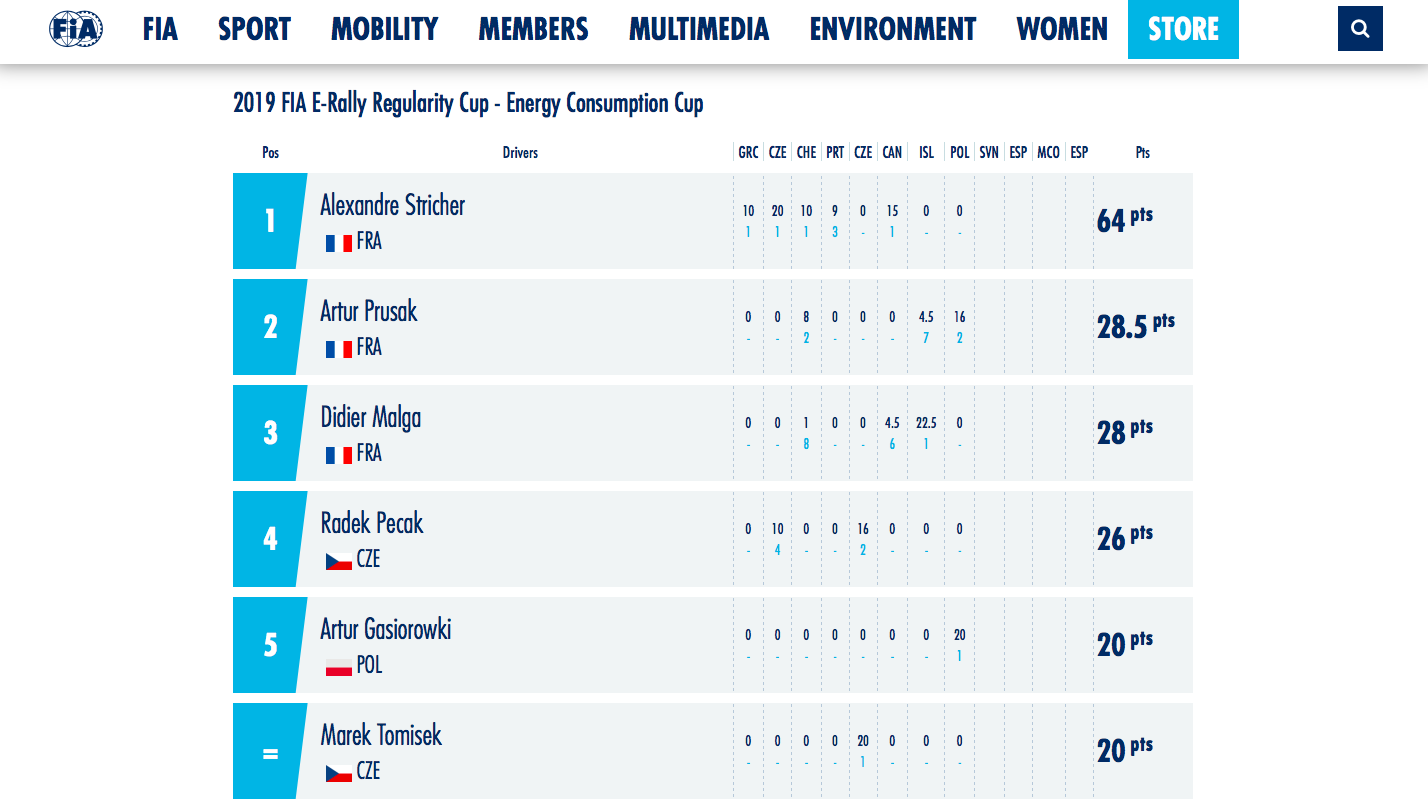Click the FIA logo icon

[x=76, y=29]
